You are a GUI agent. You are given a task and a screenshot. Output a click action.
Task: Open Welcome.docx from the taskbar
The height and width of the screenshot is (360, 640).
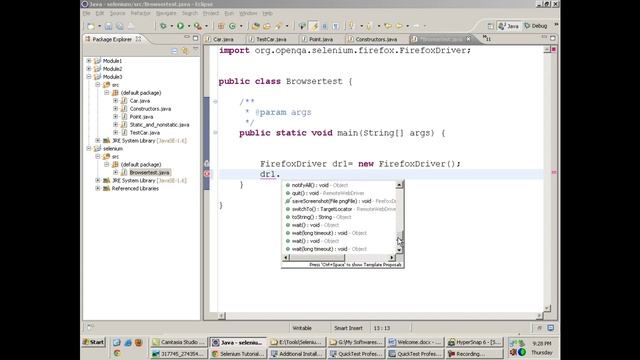pyautogui.click(x=415, y=342)
